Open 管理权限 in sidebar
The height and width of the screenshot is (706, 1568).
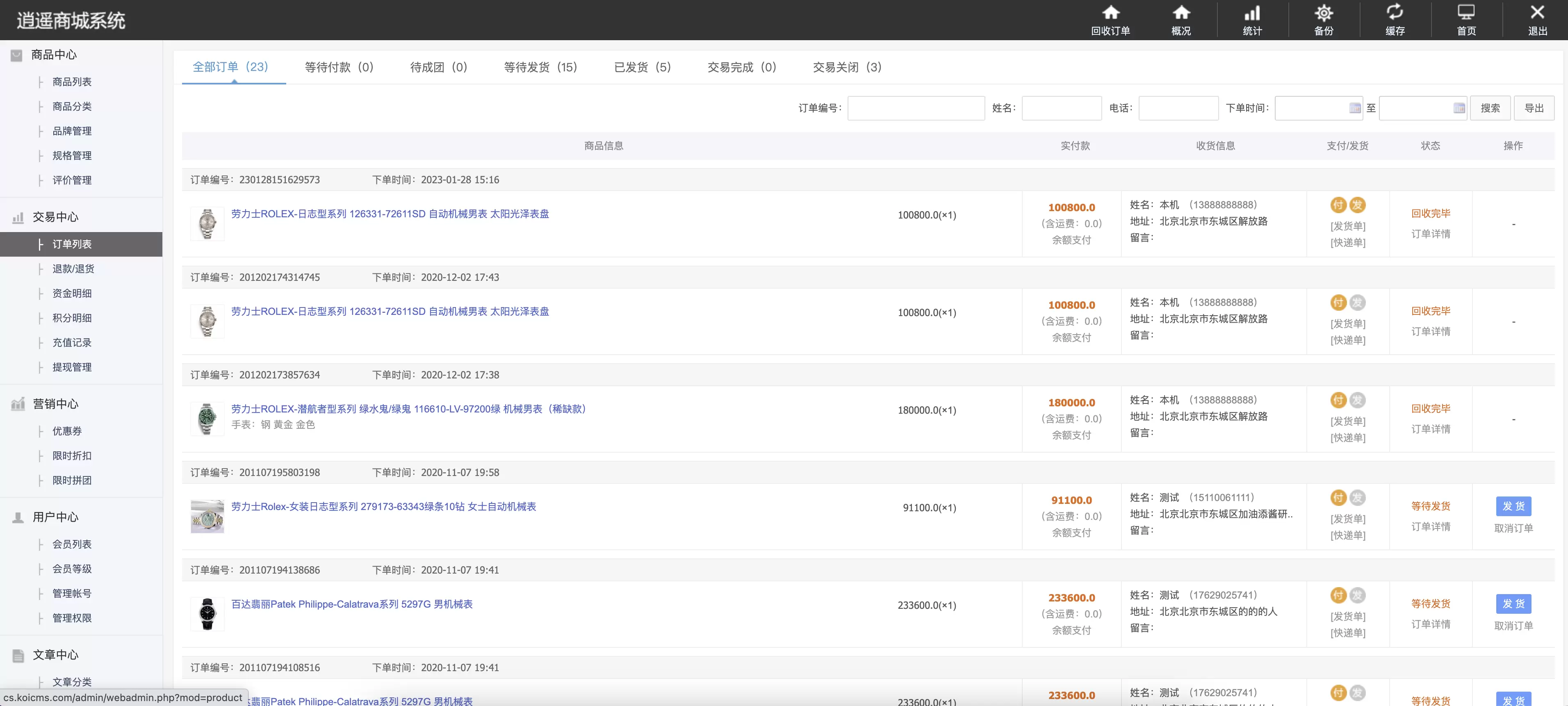(x=72, y=618)
